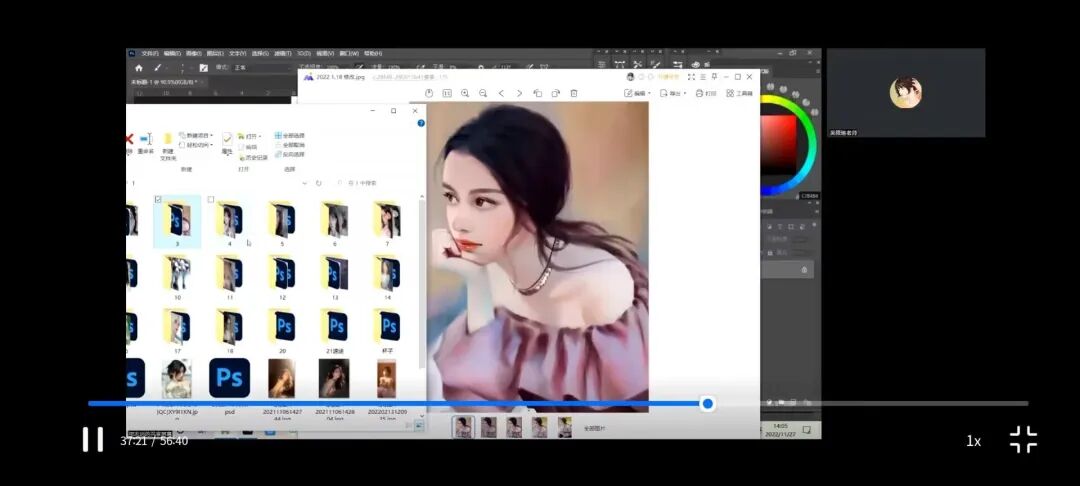Click 全部图片 all pictures link in viewer

594,428
